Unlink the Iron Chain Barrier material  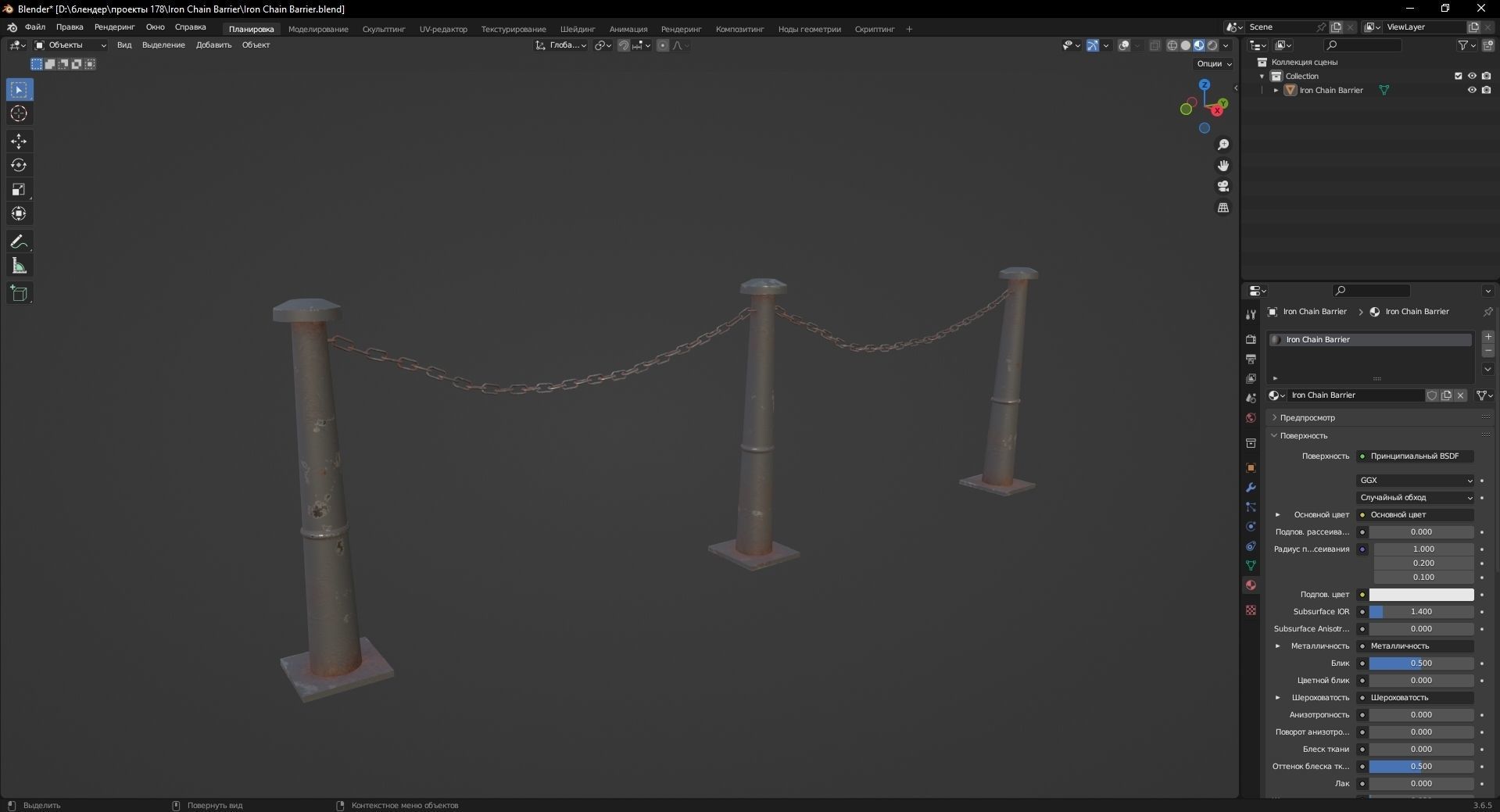pos(1460,395)
